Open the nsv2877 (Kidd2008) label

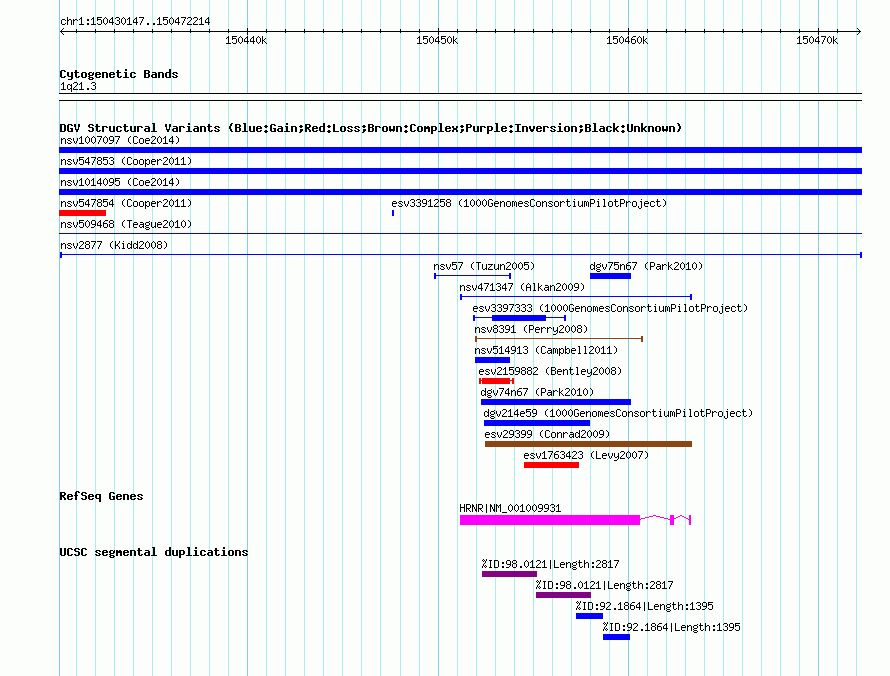[x=114, y=245]
